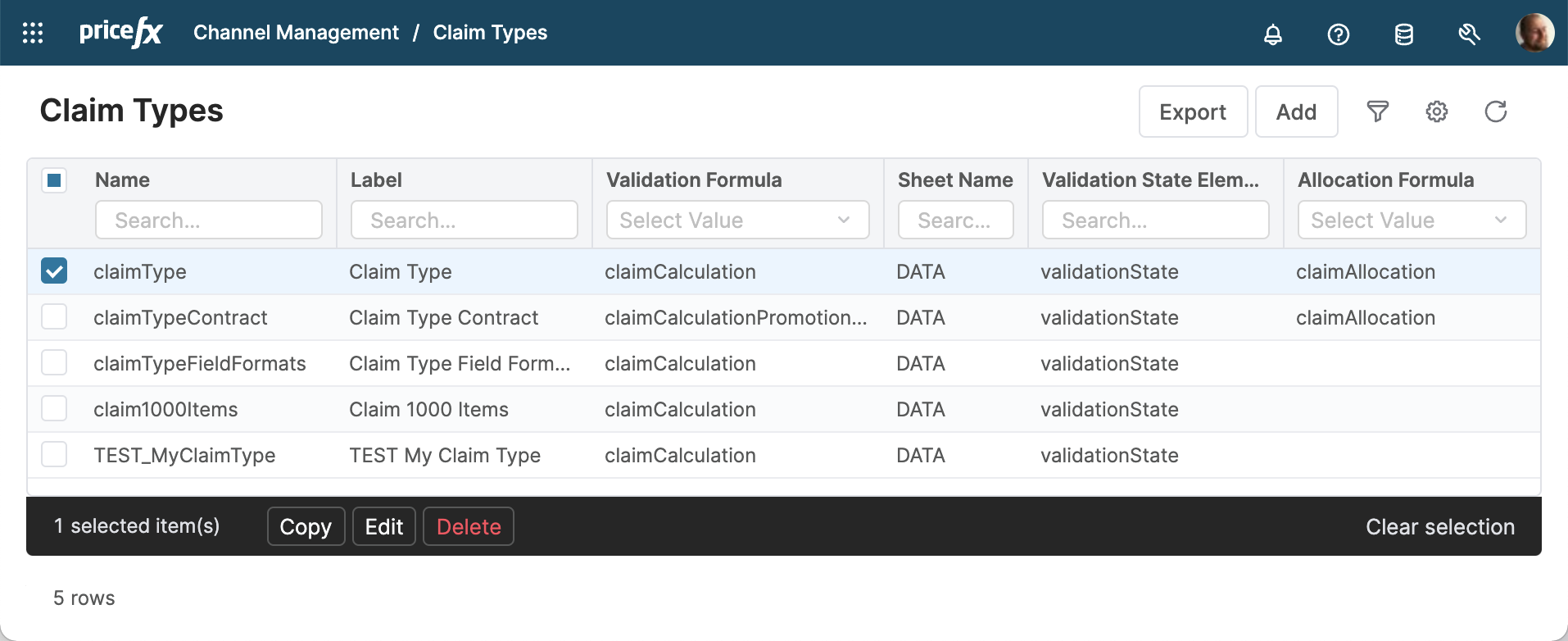Delete the selected claim type
Viewport: 1568px width, 641px height.
468,526
